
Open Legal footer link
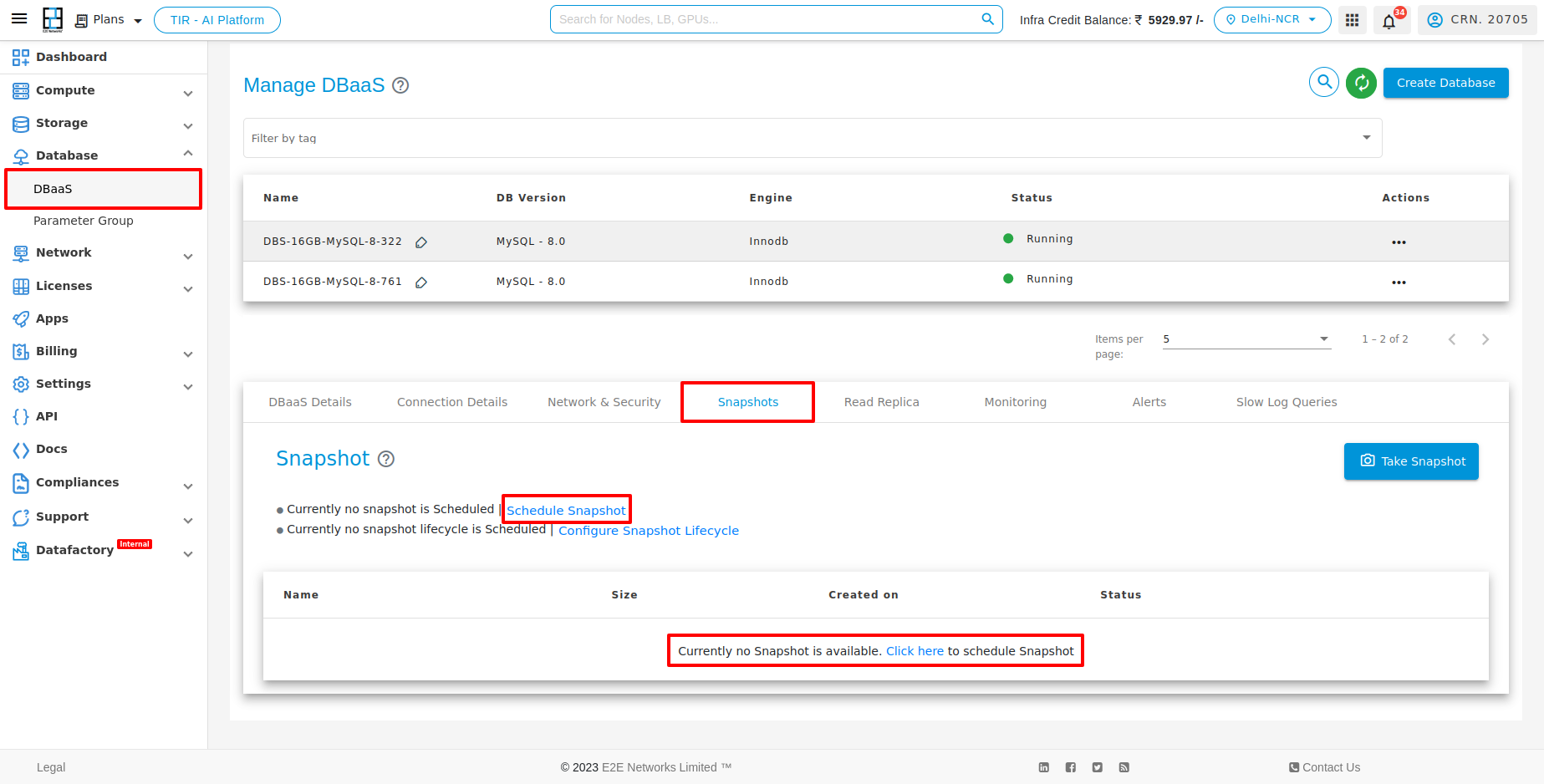point(51,767)
